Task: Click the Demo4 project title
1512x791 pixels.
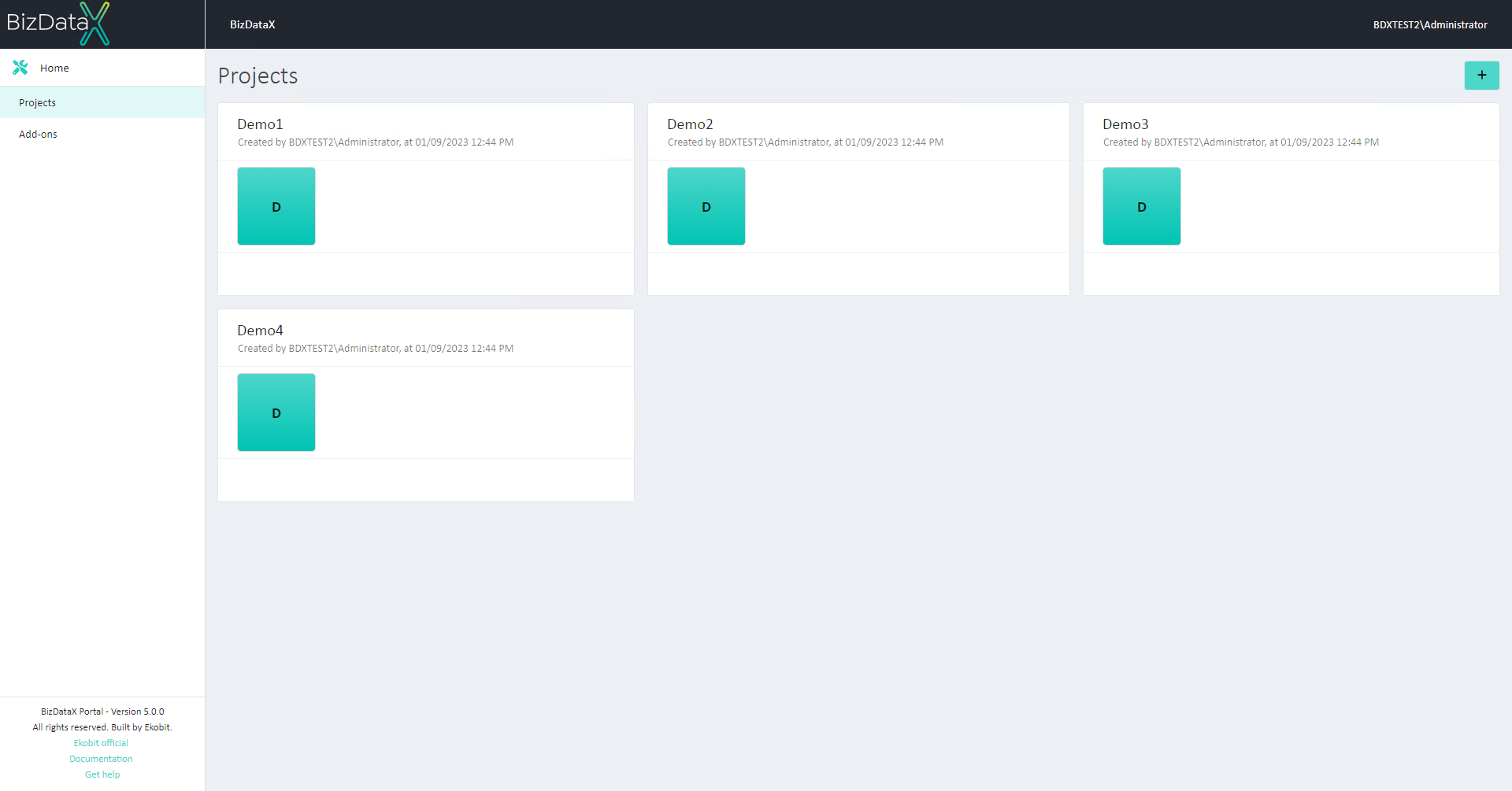Action: pyautogui.click(x=260, y=331)
